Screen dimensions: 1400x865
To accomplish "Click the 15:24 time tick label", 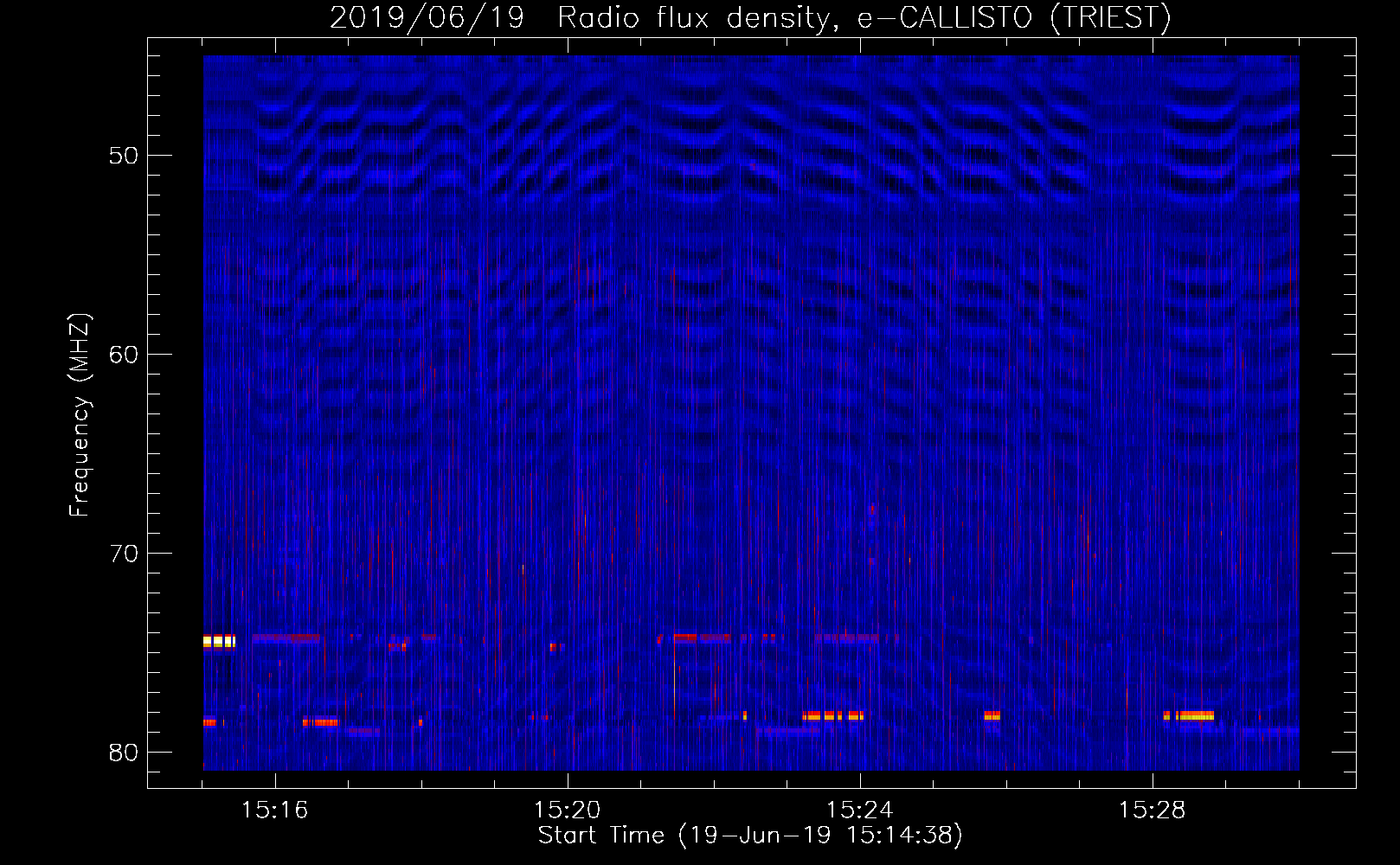I will tap(859, 810).
